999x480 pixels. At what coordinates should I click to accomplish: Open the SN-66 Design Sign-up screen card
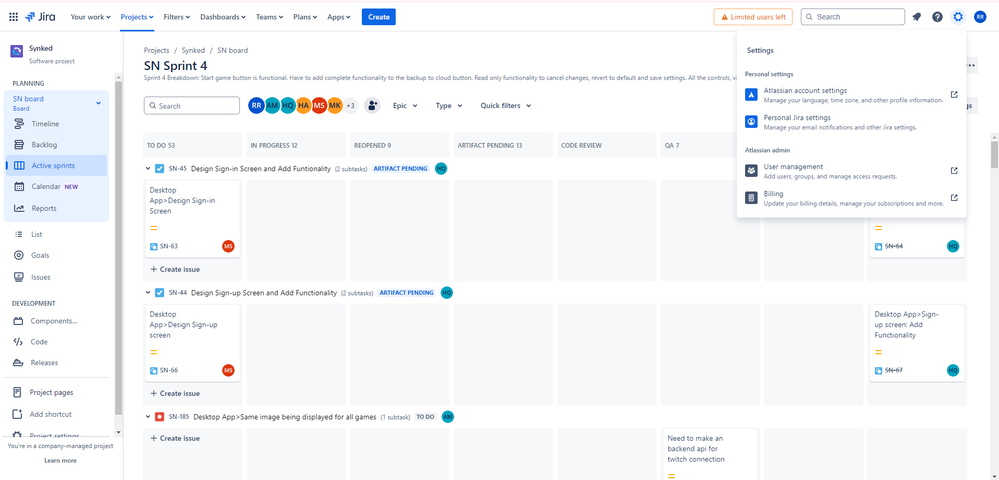(x=192, y=343)
